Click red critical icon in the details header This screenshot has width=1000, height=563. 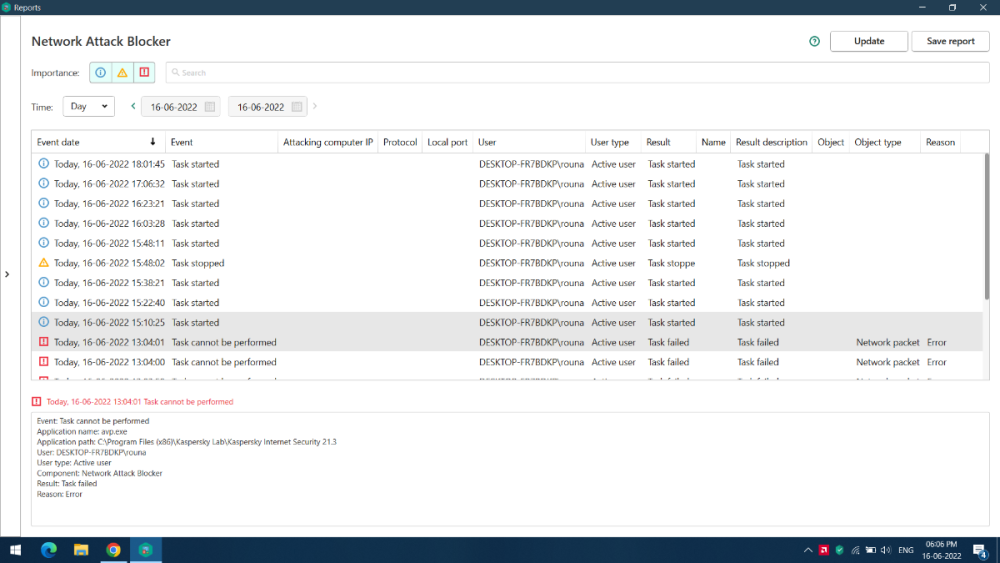pyautogui.click(x=36, y=402)
